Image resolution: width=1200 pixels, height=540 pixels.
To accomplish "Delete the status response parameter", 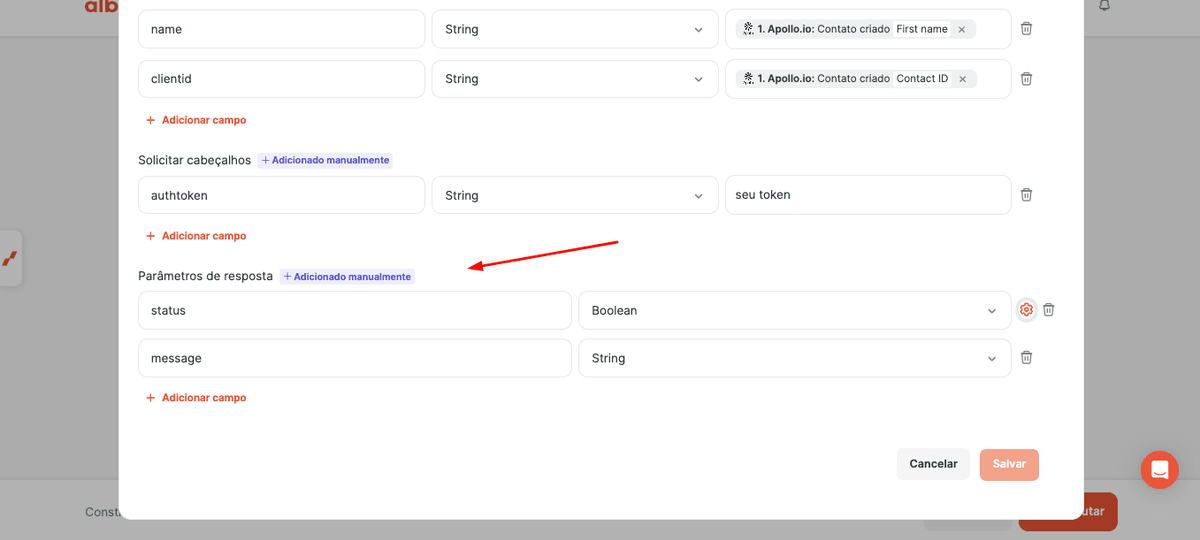I will 1048,310.
